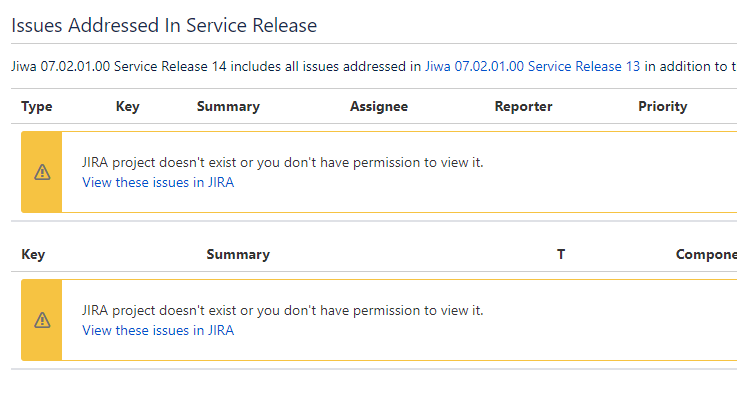This screenshot has height=403, width=737.
Task: Sort by Priority column header
Action: pyautogui.click(x=663, y=106)
